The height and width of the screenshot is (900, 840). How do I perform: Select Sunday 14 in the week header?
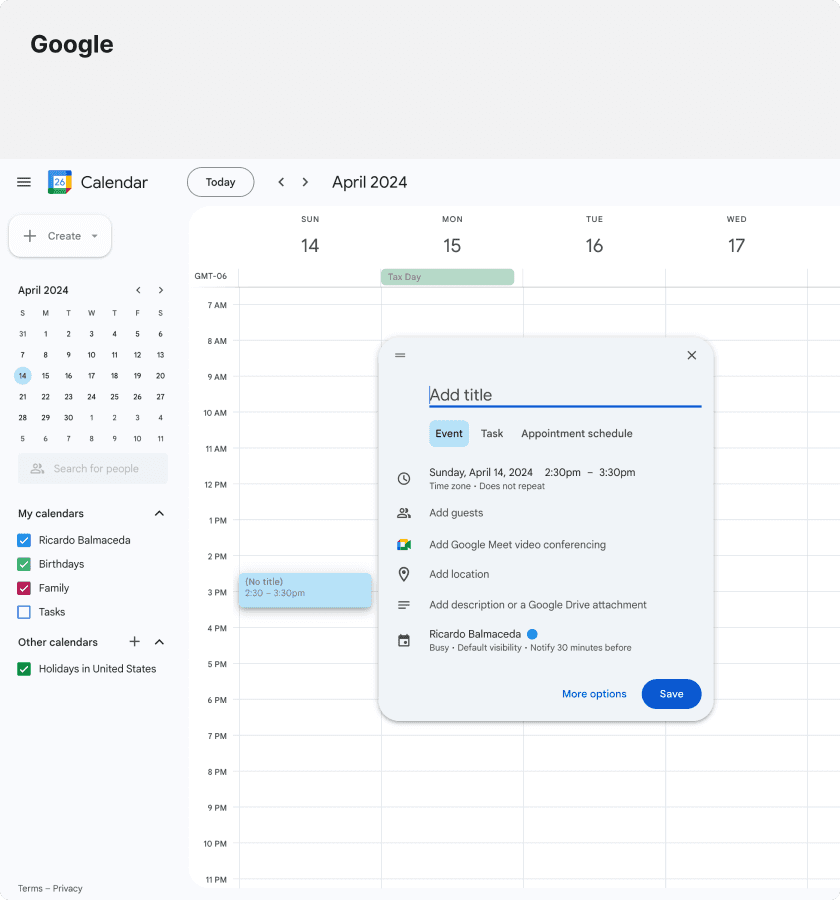click(x=310, y=246)
